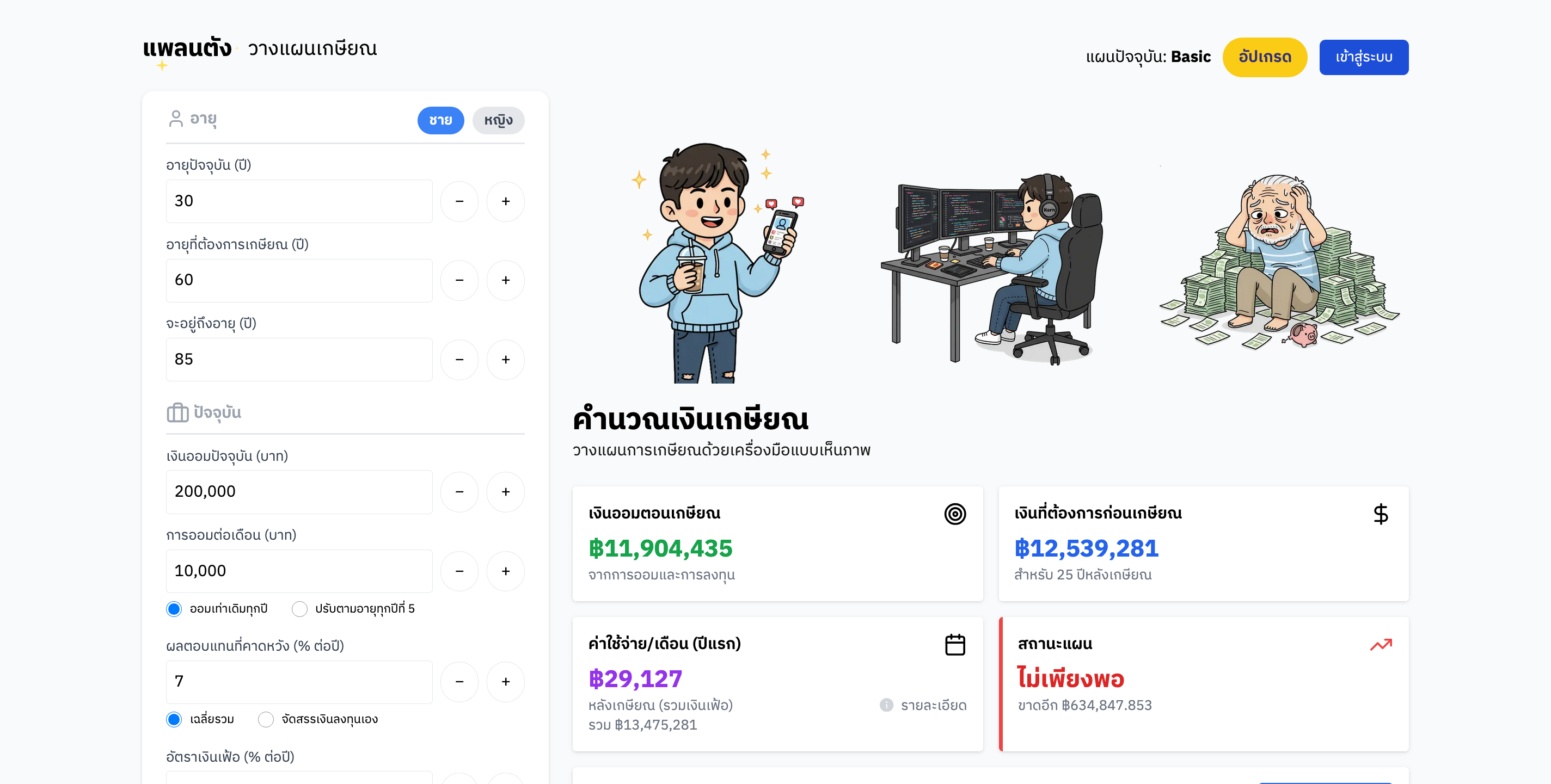The width and height of the screenshot is (1551, 784).
Task: Click the calendar icon on ค่าใช้จ่าย/เดือน card
Action: click(x=955, y=644)
